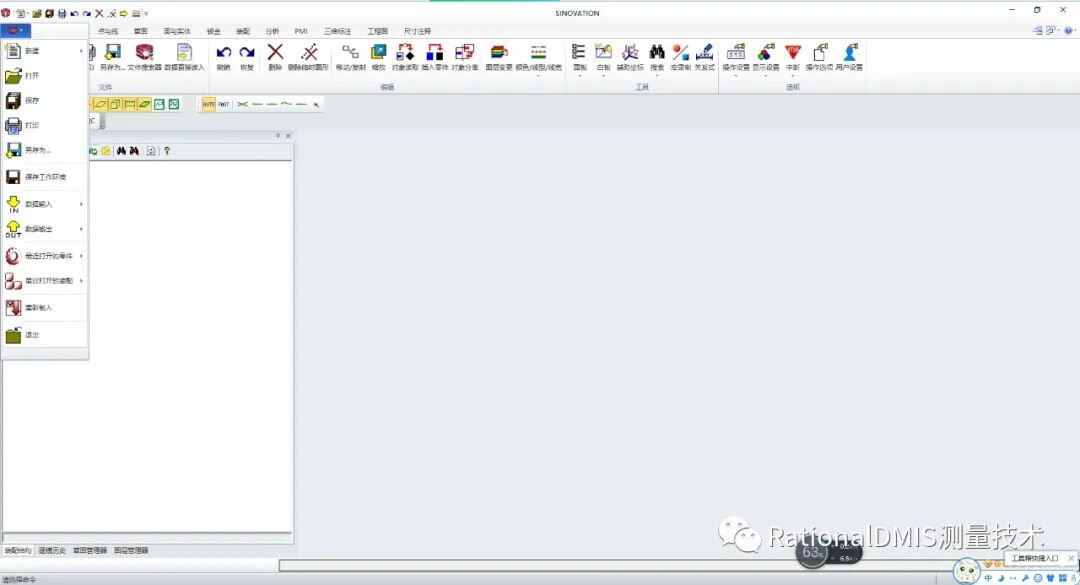Switch to the PMI ribbon tab
Screen dimensions: 1080x585
tap(301, 31)
